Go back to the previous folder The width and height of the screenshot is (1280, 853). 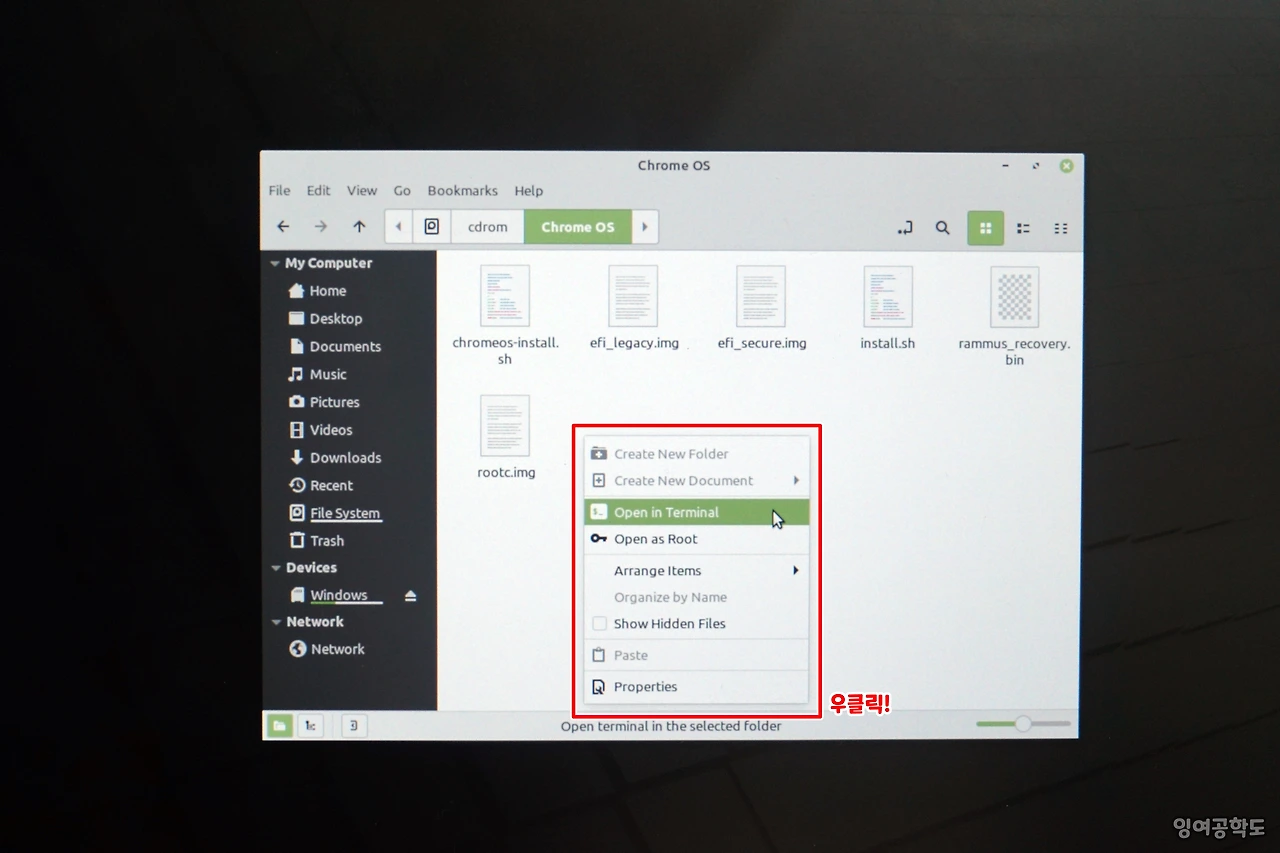point(283,227)
